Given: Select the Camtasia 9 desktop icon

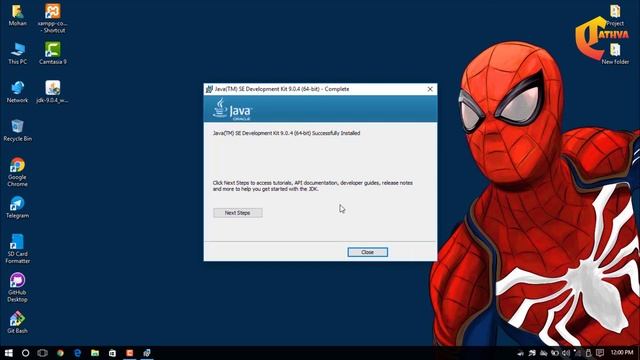Looking at the screenshot, I should [53, 53].
